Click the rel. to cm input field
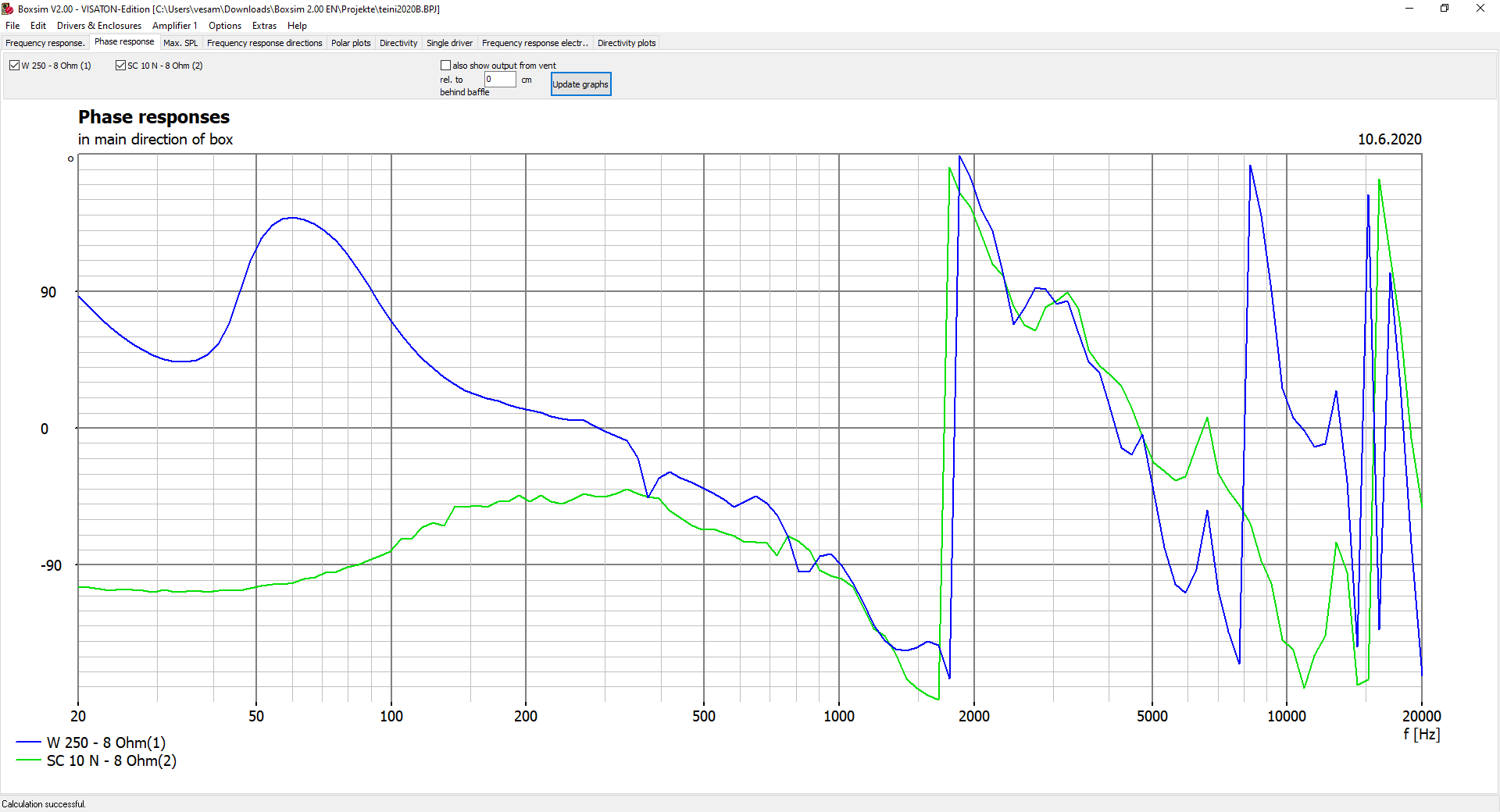 (500, 79)
